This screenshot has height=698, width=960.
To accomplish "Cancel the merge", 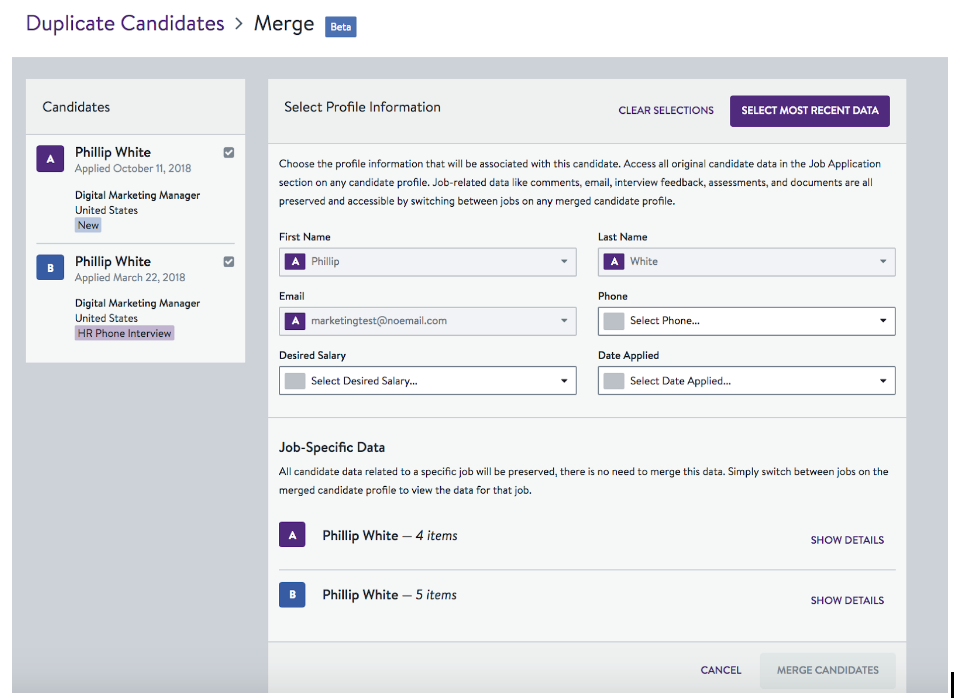I will (721, 670).
